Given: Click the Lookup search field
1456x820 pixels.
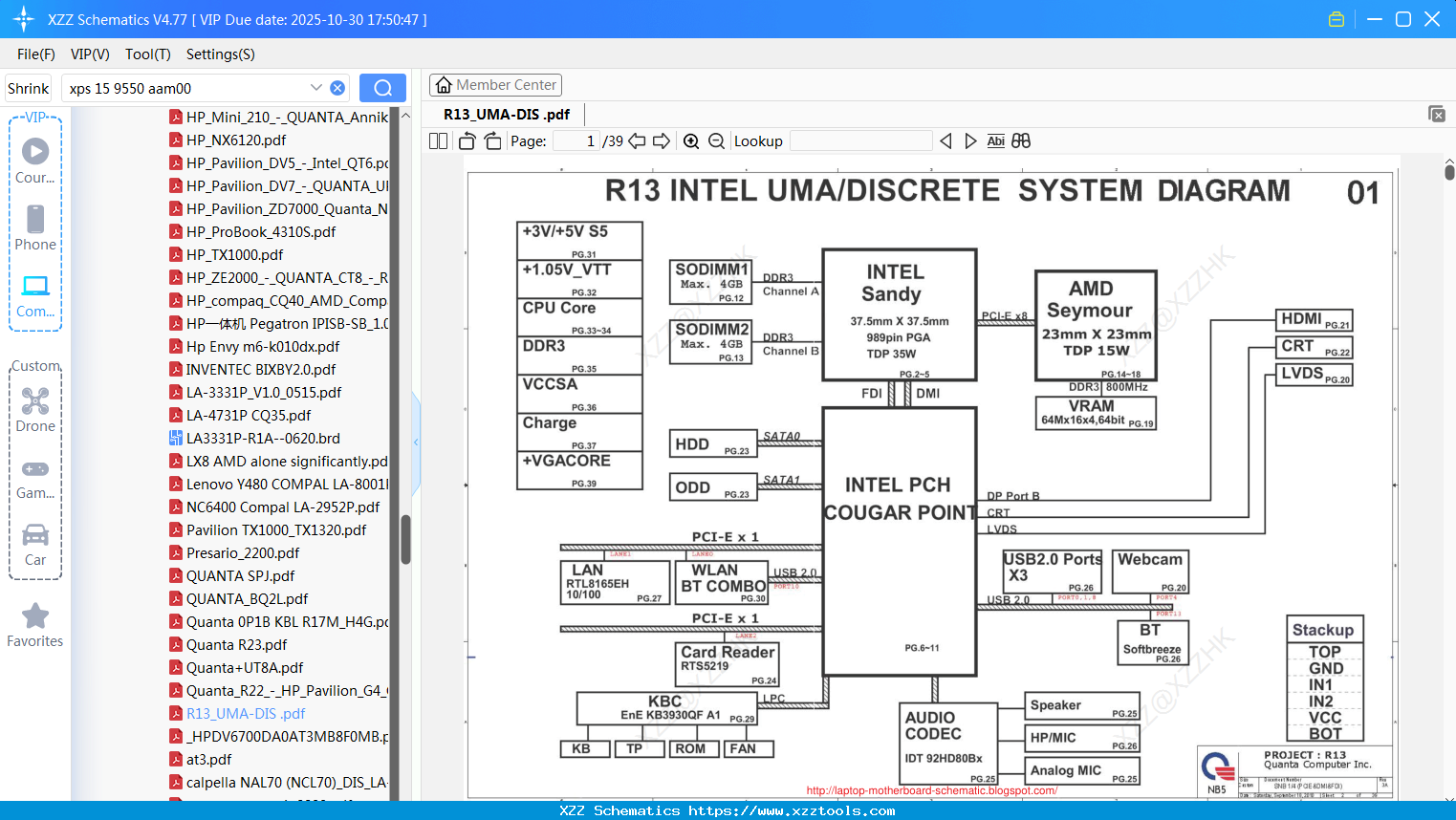Looking at the screenshot, I should click(860, 140).
